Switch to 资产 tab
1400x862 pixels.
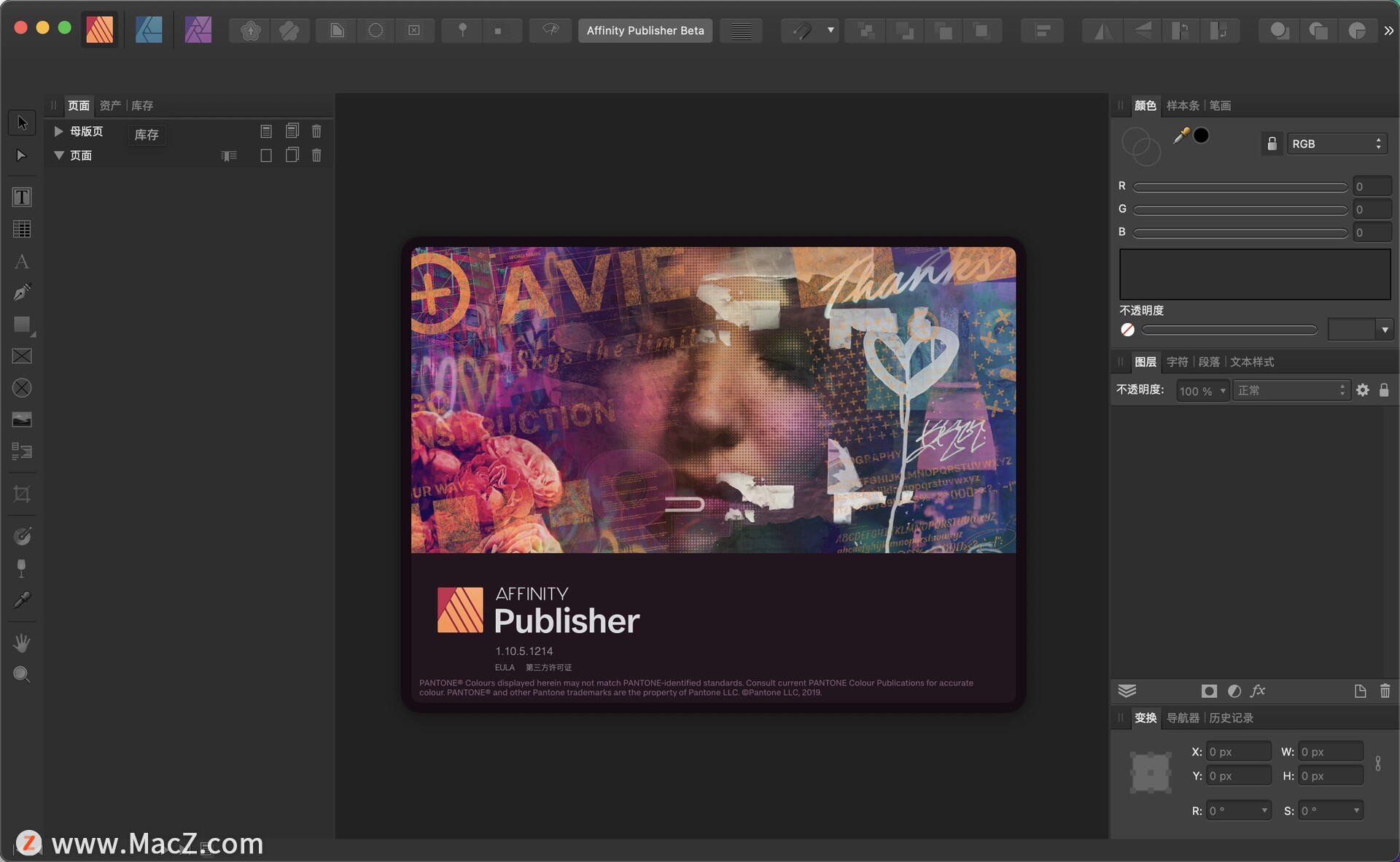[112, 104]
